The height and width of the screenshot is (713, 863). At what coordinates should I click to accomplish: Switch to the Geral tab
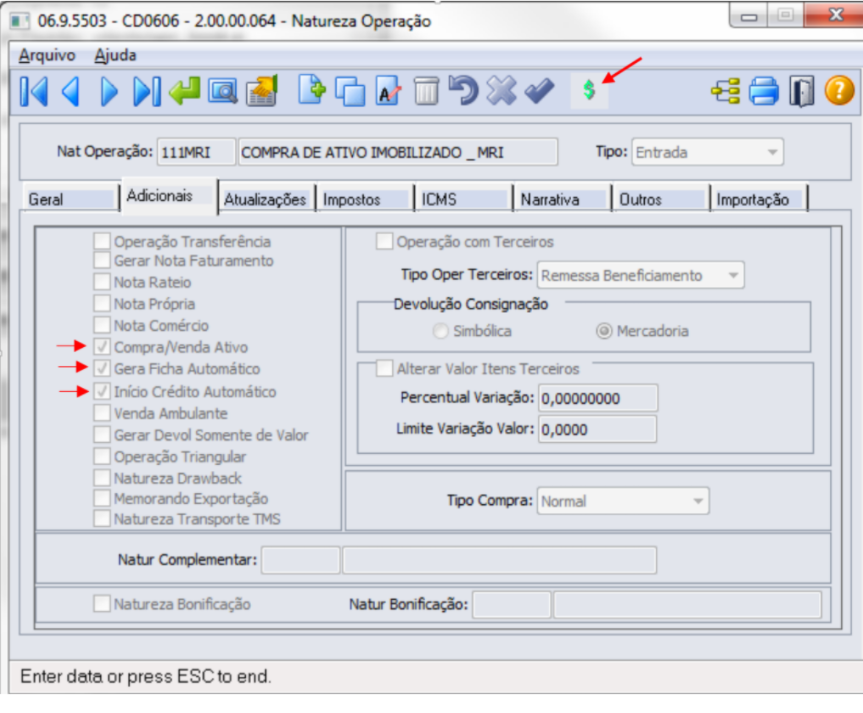coord(70,199)
